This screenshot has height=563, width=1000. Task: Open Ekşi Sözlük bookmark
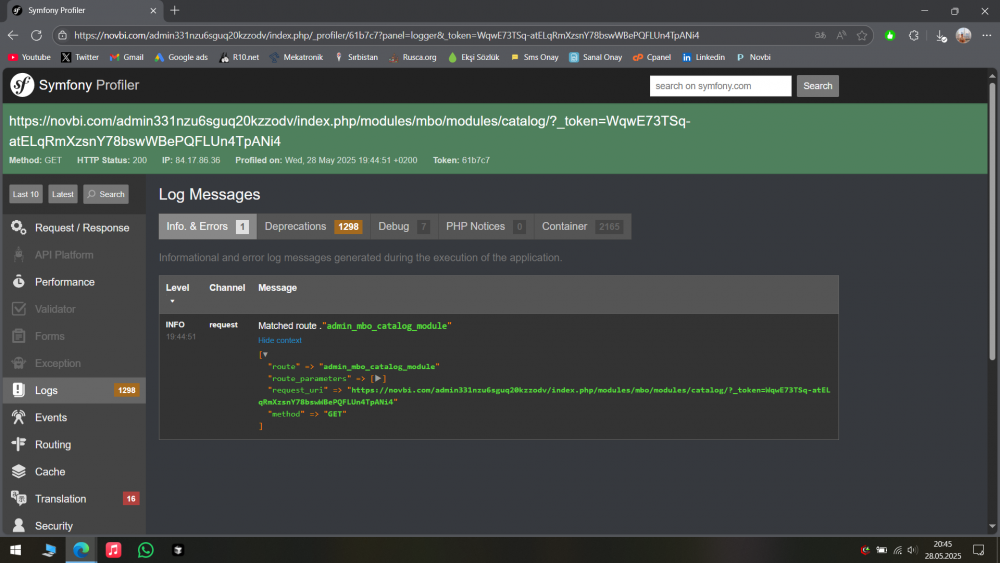coord(473,57)
